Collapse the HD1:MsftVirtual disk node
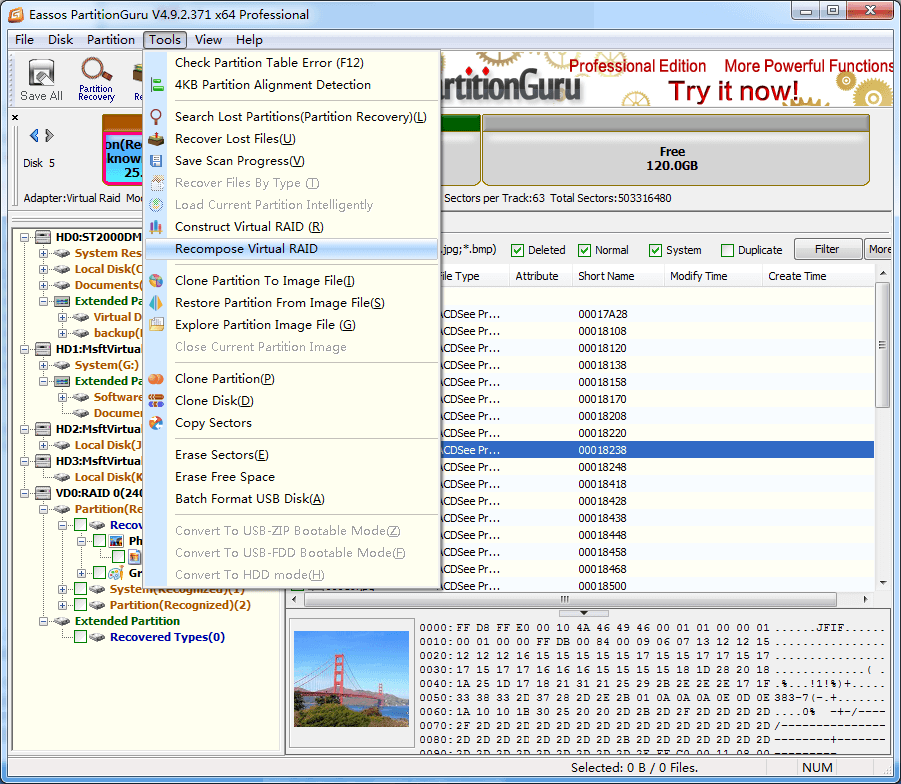Image resolution: width=901 pixels, height=784 pixels. tap(24, 349)
